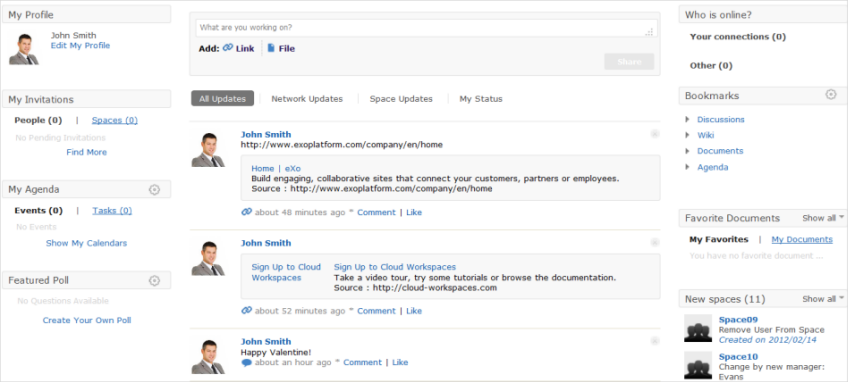Screen dimensions: 848x382
Task: Select the My Status tab
Action: click(481, 98)
